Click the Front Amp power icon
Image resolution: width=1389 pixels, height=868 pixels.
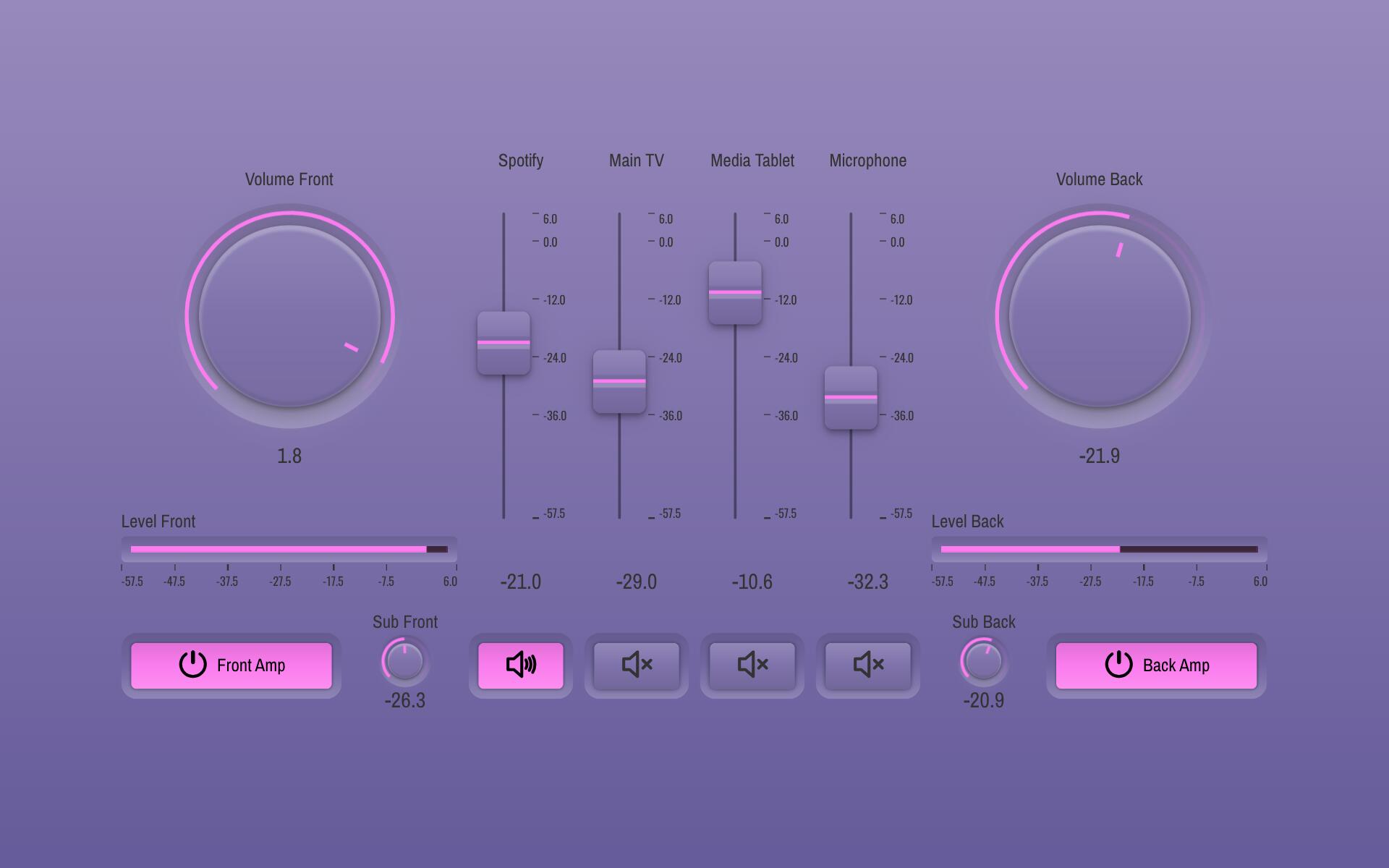pyautogui.click(x=193, y=664)
